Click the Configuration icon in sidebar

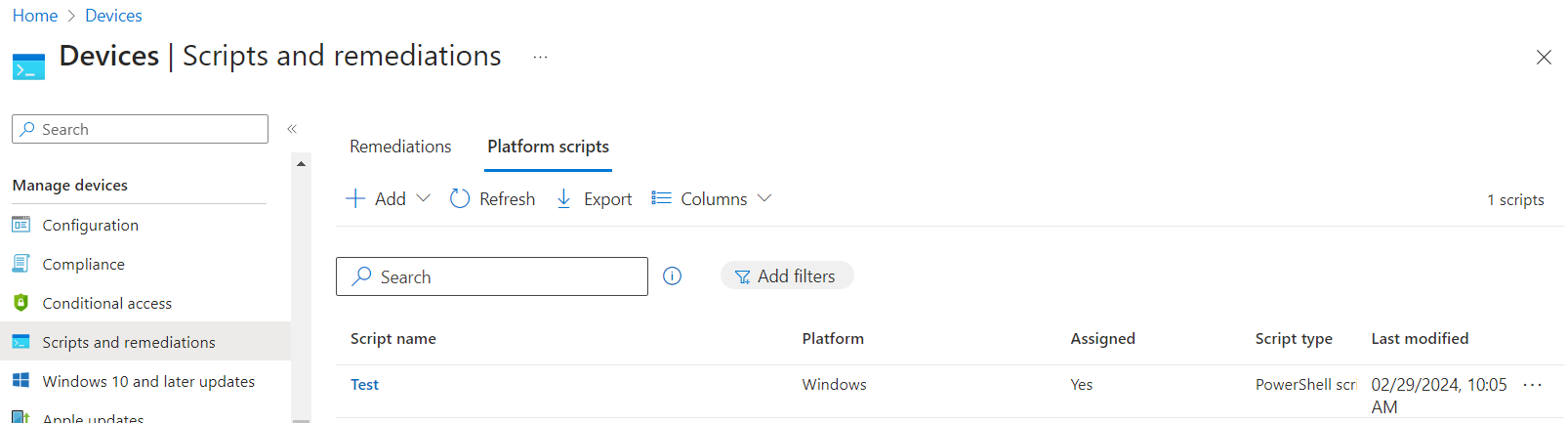coord(21,225)
